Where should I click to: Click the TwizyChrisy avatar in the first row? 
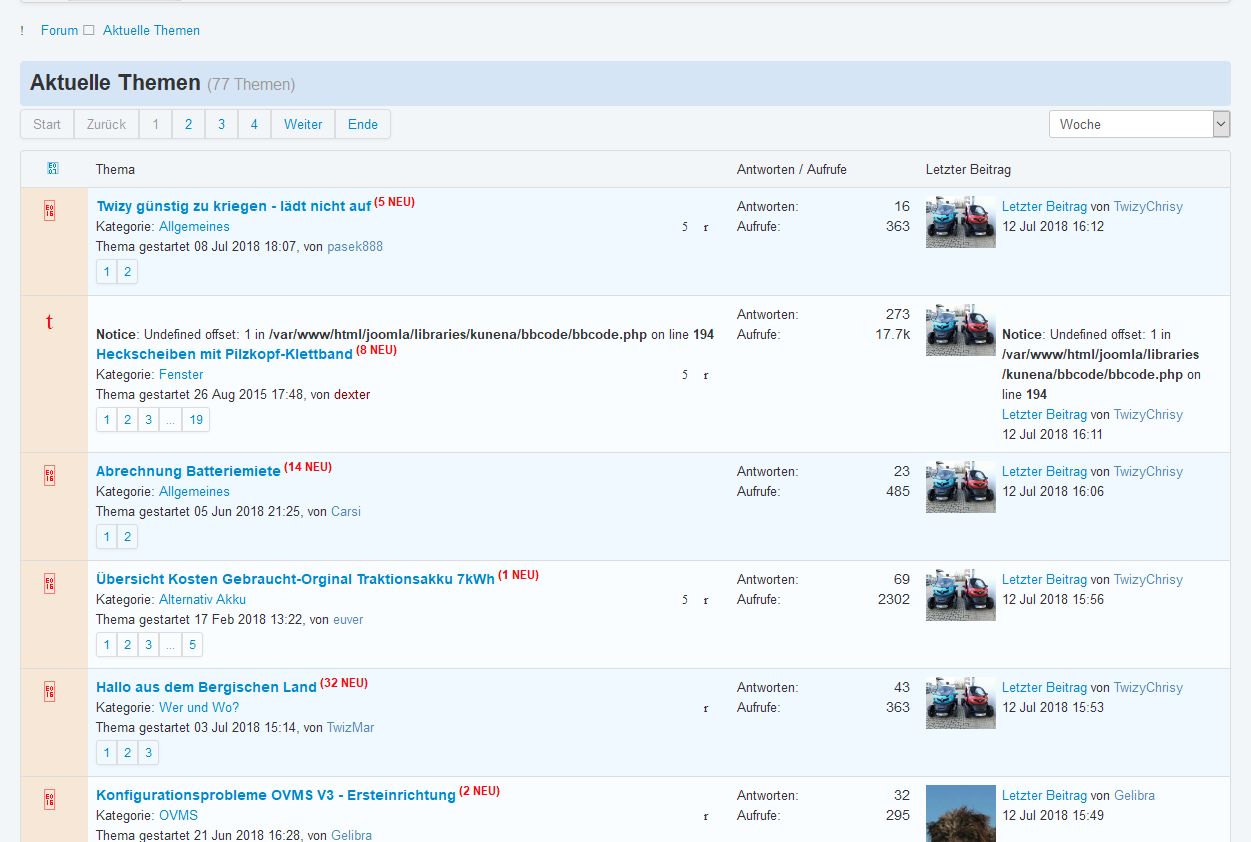(960, 222)
